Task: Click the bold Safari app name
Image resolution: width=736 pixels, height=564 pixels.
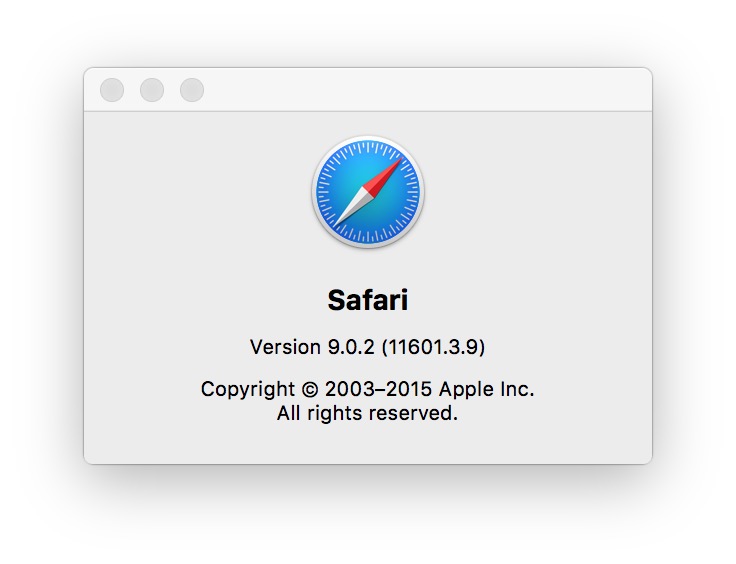Action: tap(368, 300)
